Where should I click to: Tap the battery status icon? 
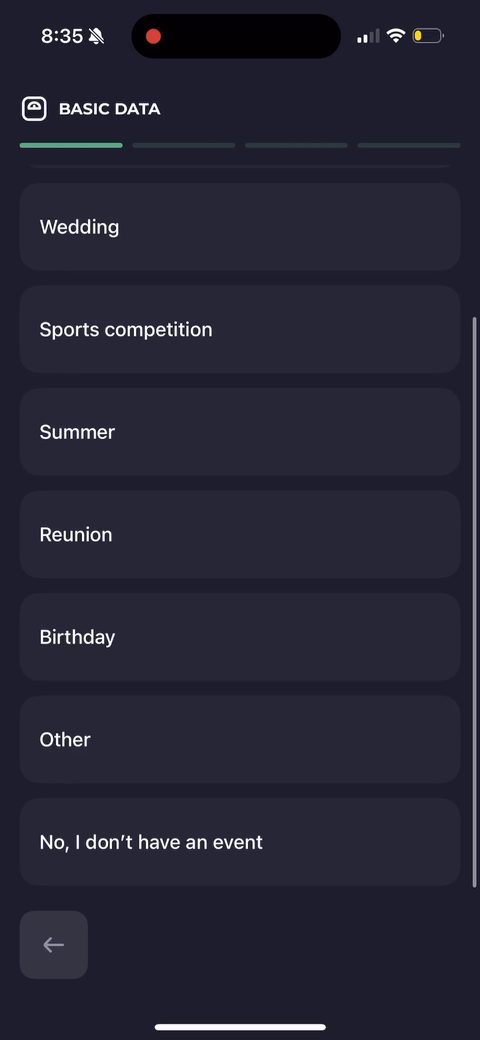(x=428, y=36)
